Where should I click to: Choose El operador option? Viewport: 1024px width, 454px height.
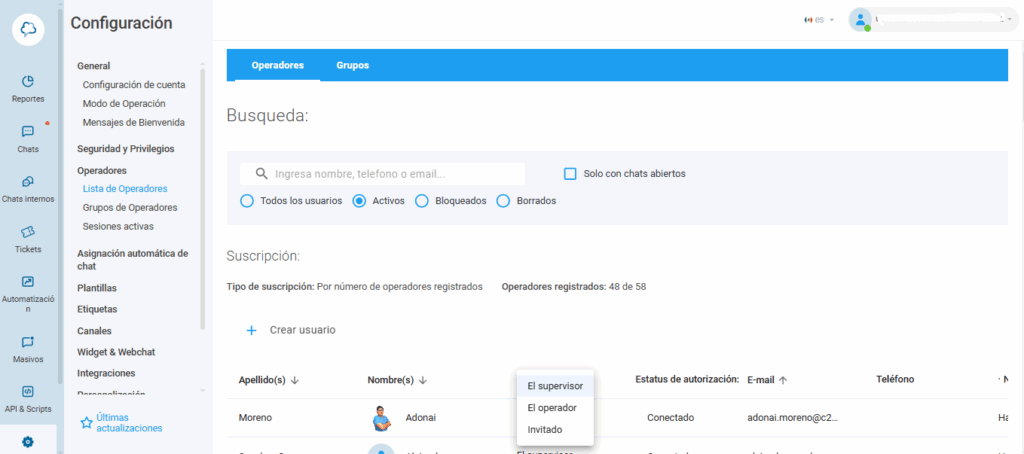[x=555, y=408]
